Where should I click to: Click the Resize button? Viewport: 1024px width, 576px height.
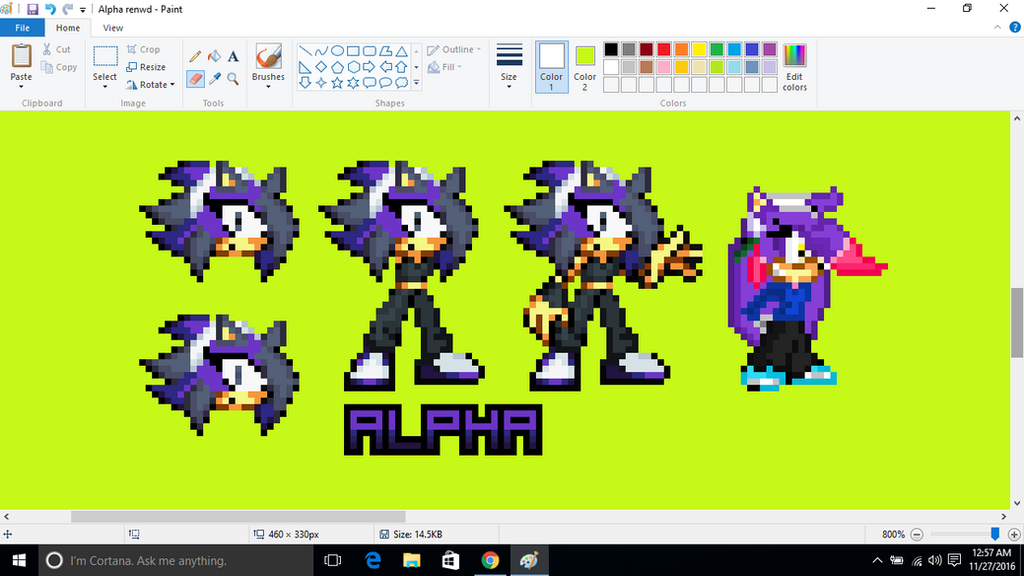(146, 67)
